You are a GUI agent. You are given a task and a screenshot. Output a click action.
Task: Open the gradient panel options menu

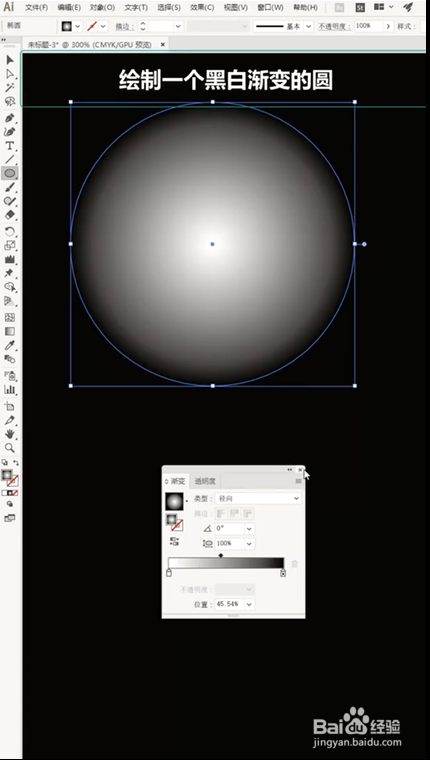pyautogui.click(x=298, y=481)
